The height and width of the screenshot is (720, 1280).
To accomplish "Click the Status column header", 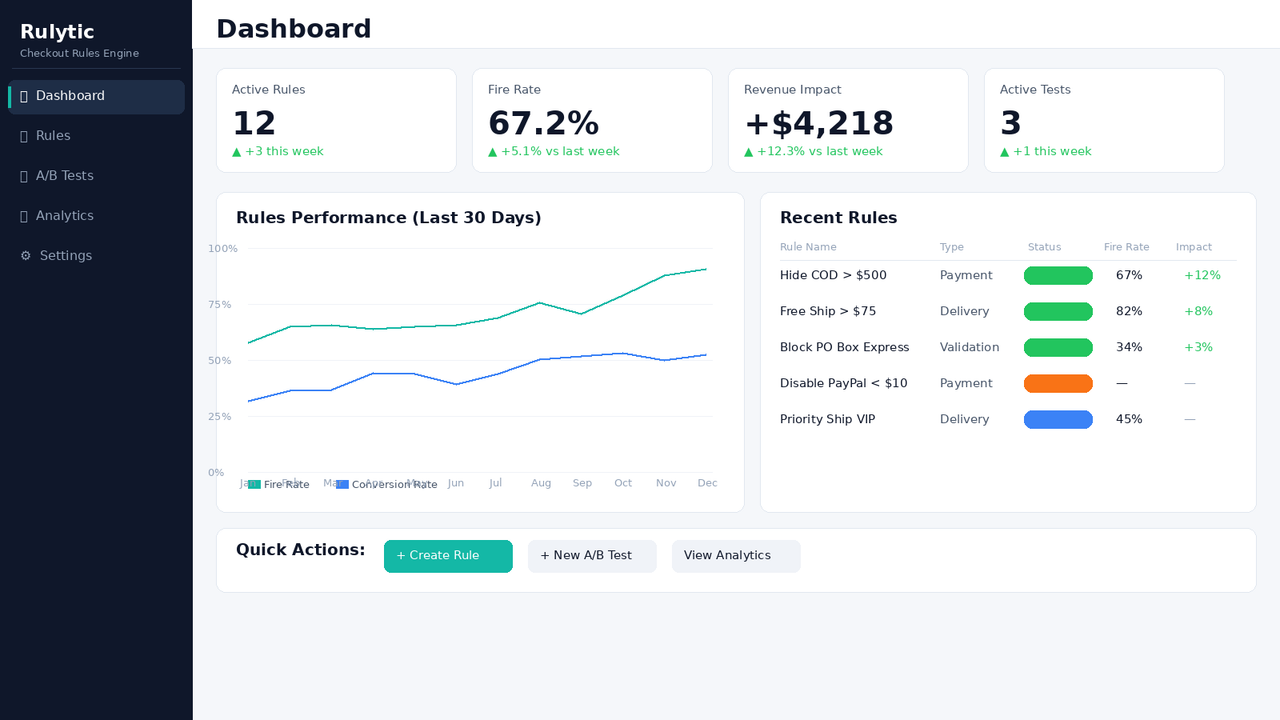I will [1044, 247].
